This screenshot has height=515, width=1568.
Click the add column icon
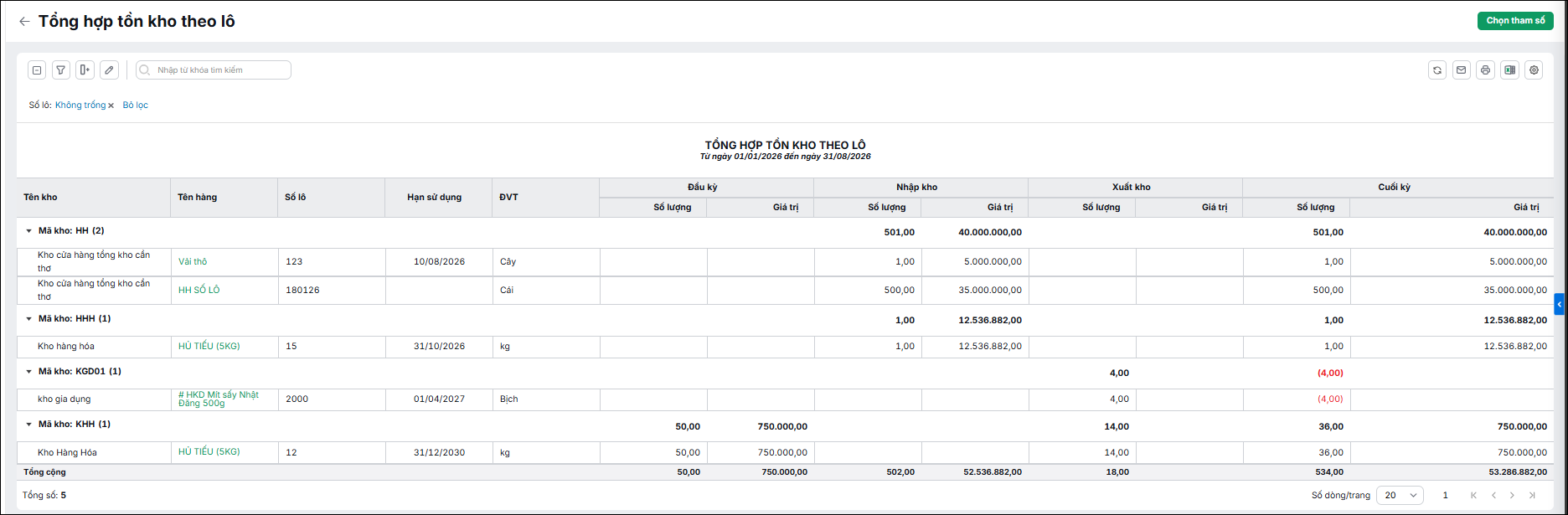[x=85, y=70]
